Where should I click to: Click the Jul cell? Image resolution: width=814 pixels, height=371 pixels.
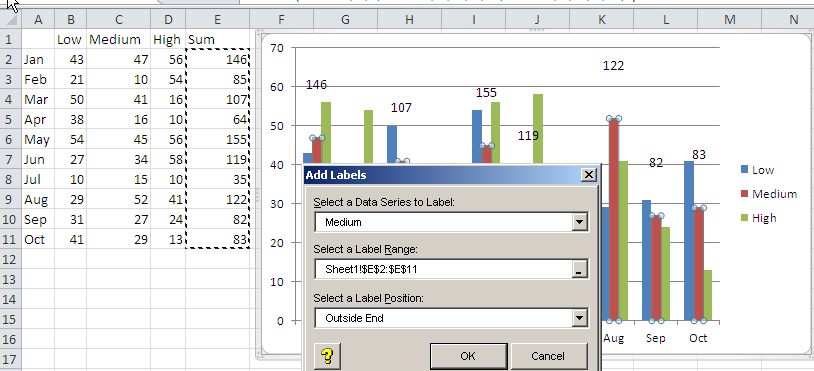(38, 179)
